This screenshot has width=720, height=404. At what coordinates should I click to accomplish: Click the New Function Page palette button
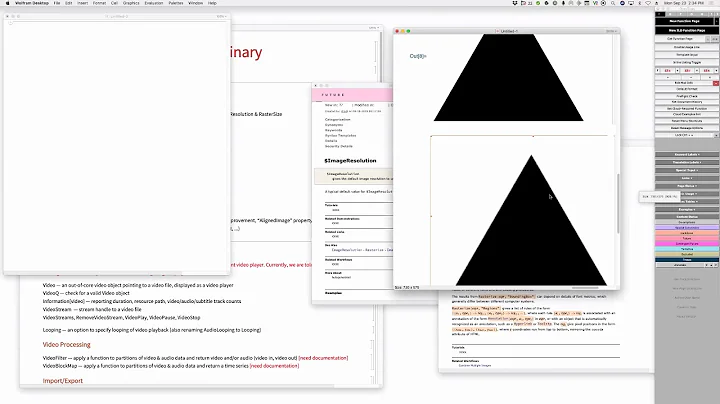tap(684, 21)
